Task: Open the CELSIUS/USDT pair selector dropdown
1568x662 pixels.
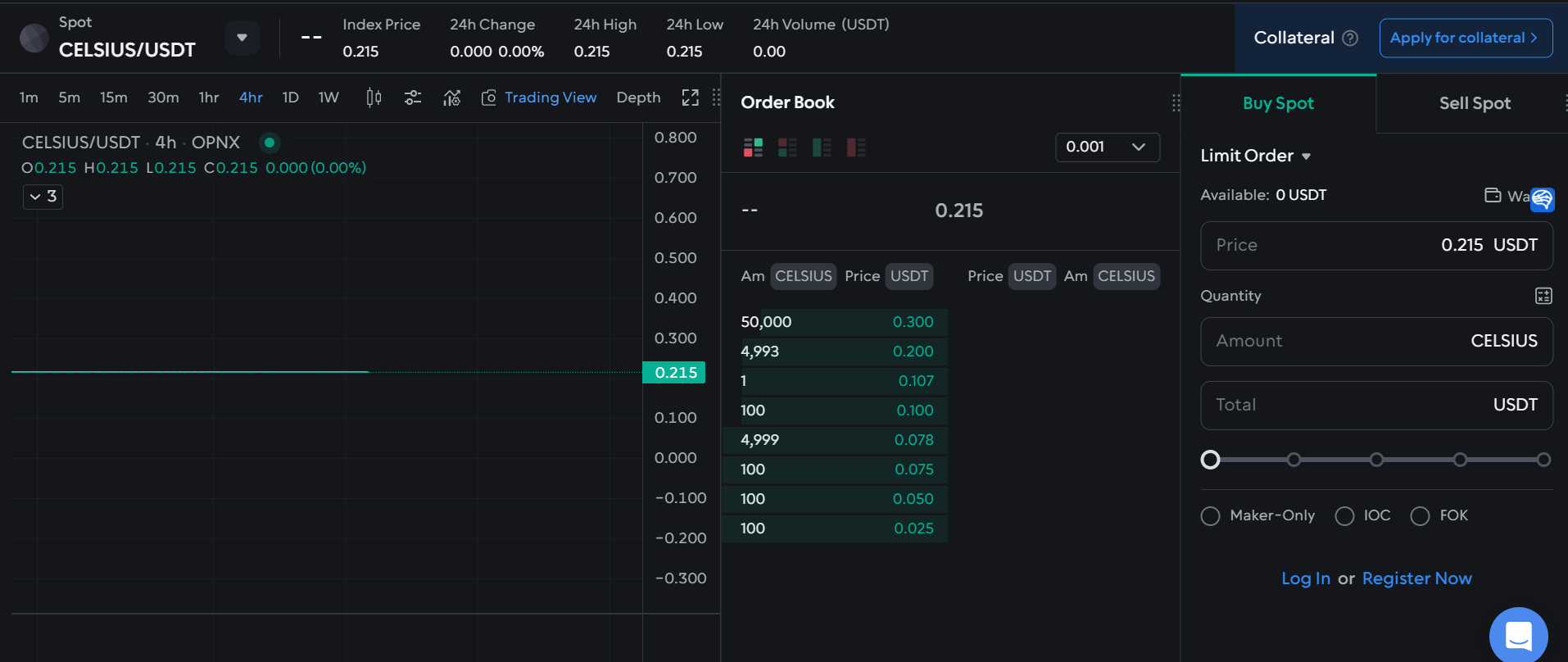Action: [x=242, y=38]
